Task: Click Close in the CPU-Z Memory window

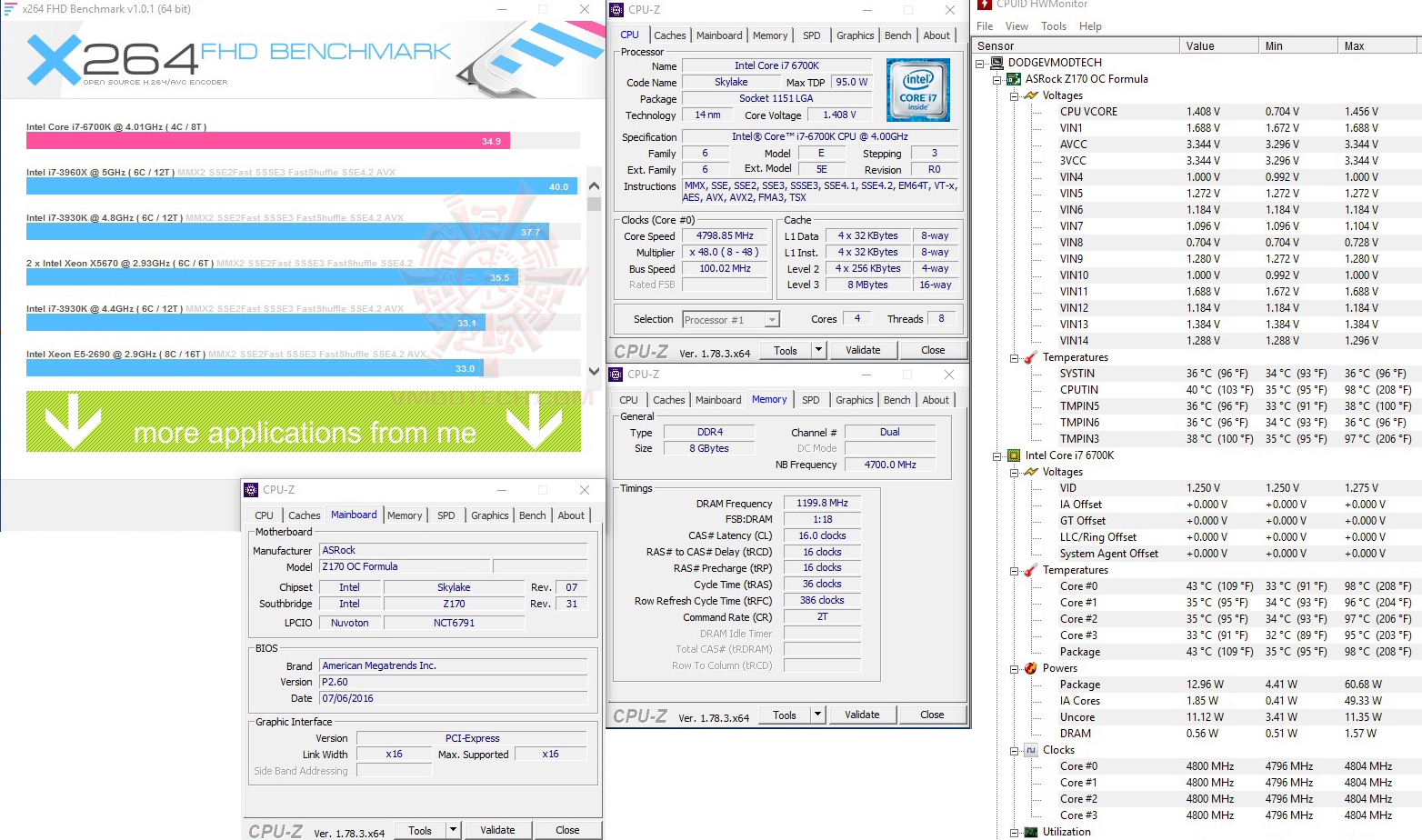Action: 932,714
